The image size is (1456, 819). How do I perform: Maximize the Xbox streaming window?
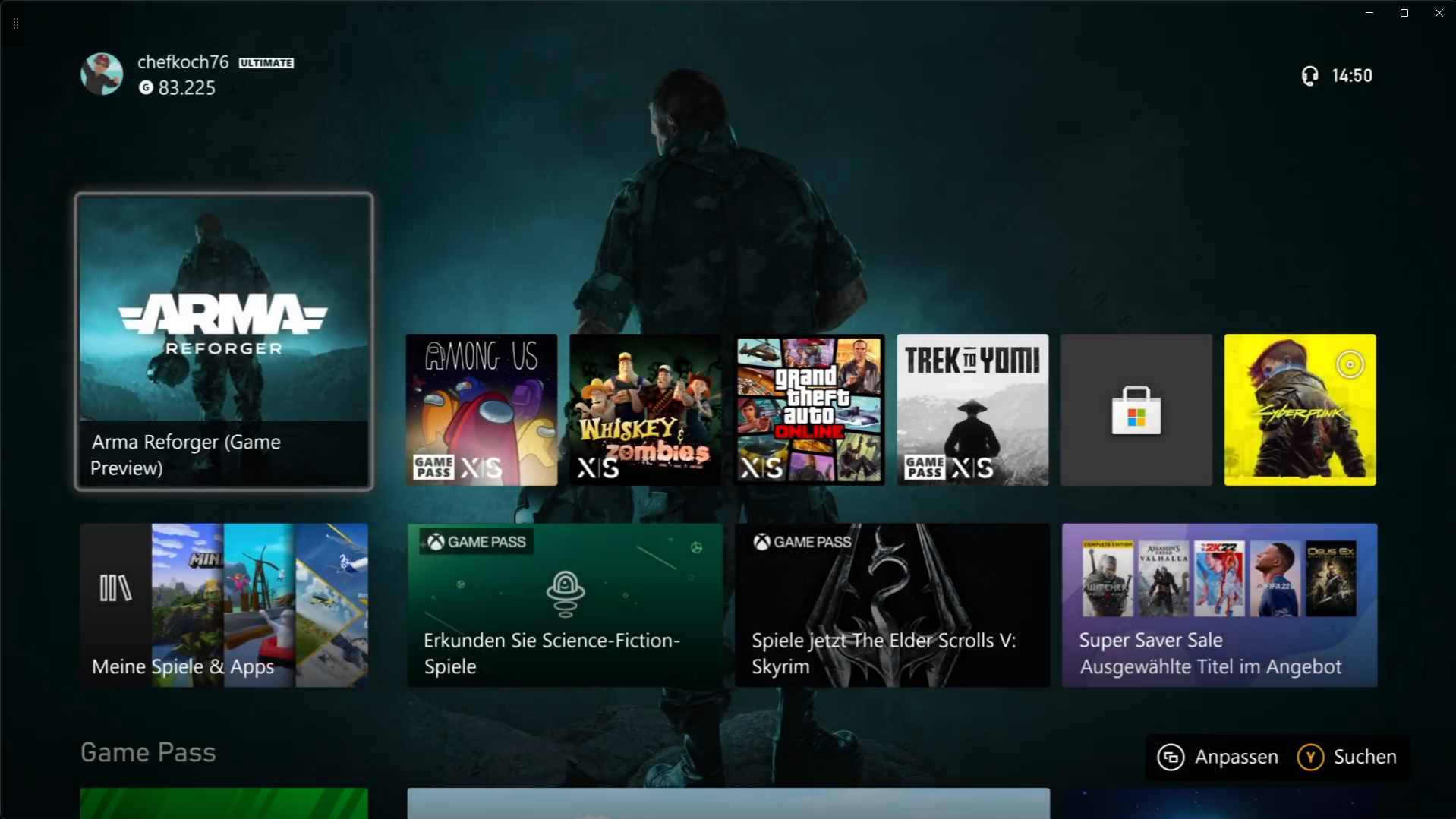pos(1404,13)
